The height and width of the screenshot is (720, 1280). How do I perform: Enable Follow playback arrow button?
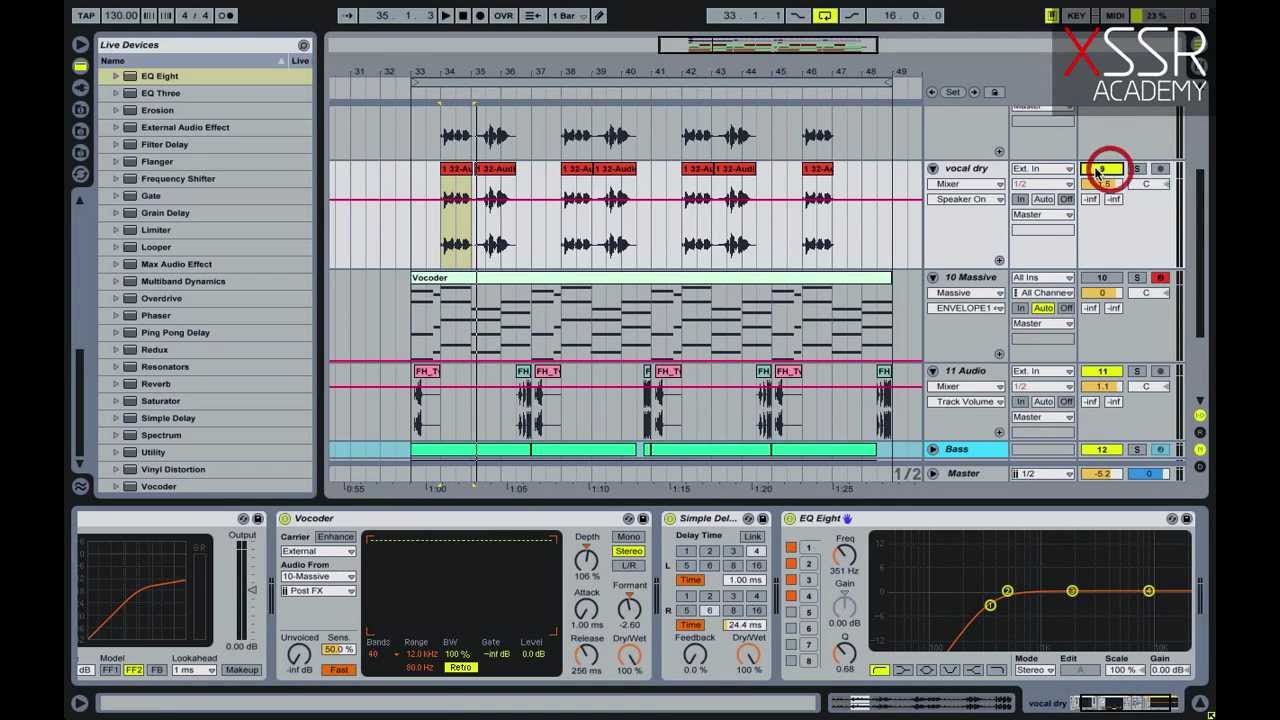point(347,15)
